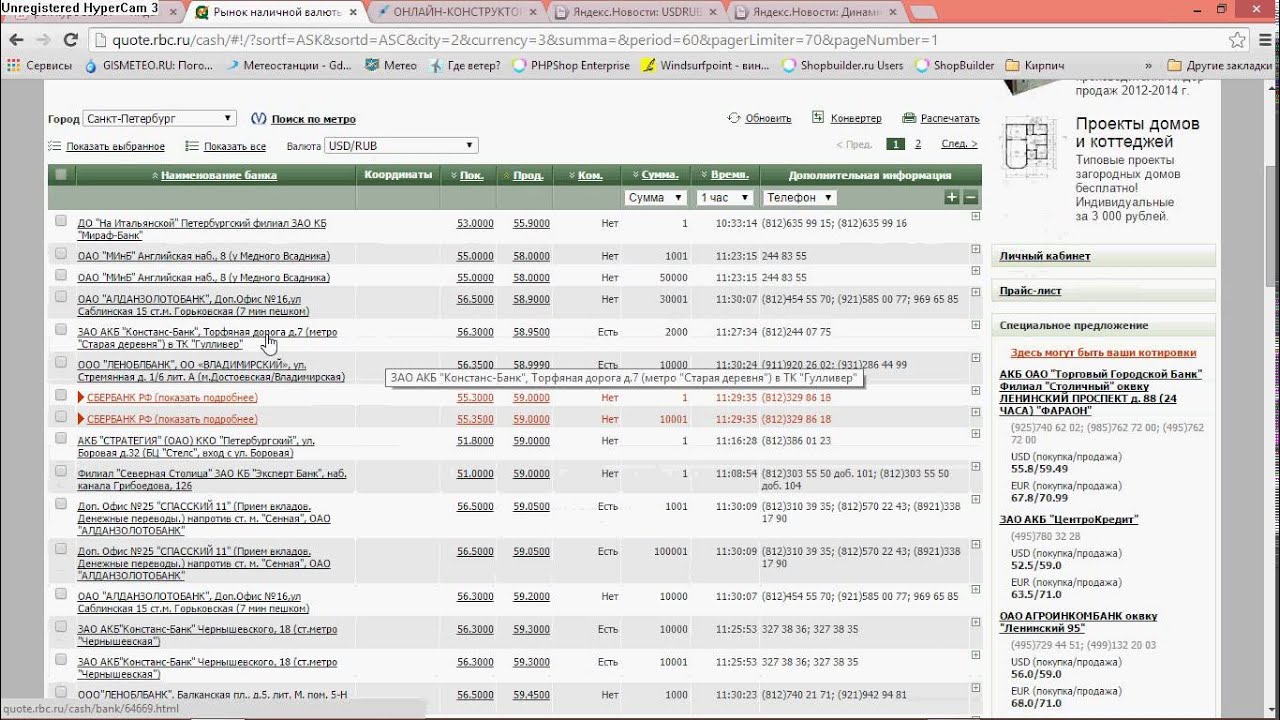Viewport: 1280px width, 720px height.
Task: Open the Метео bookmark
Action: (x=391, y=65)
